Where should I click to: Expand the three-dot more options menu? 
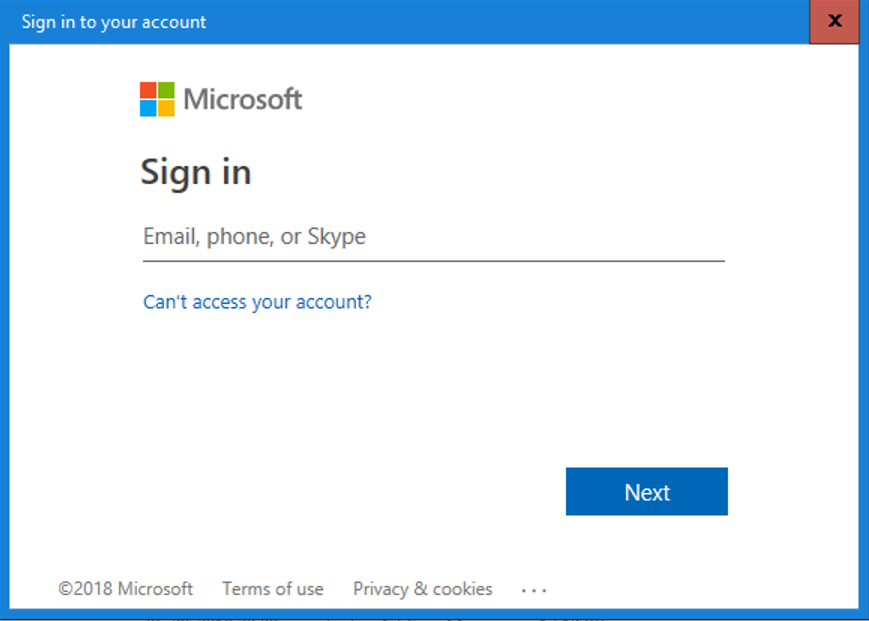click(534, 591)
